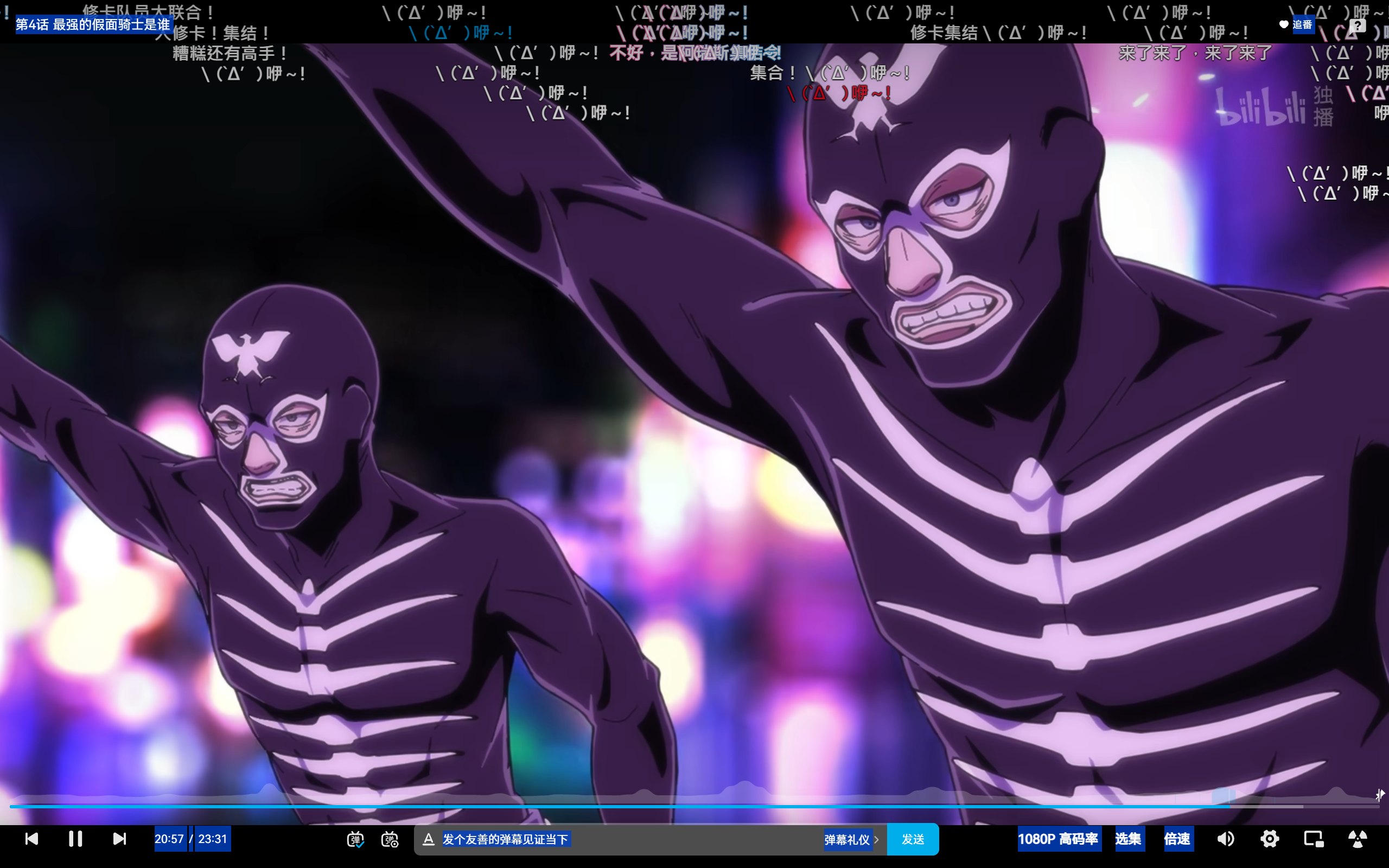Image resolution: width=1389 pixels, height=868 pixels.
Task: Skip to the next episode
Action: coord(119,839)
